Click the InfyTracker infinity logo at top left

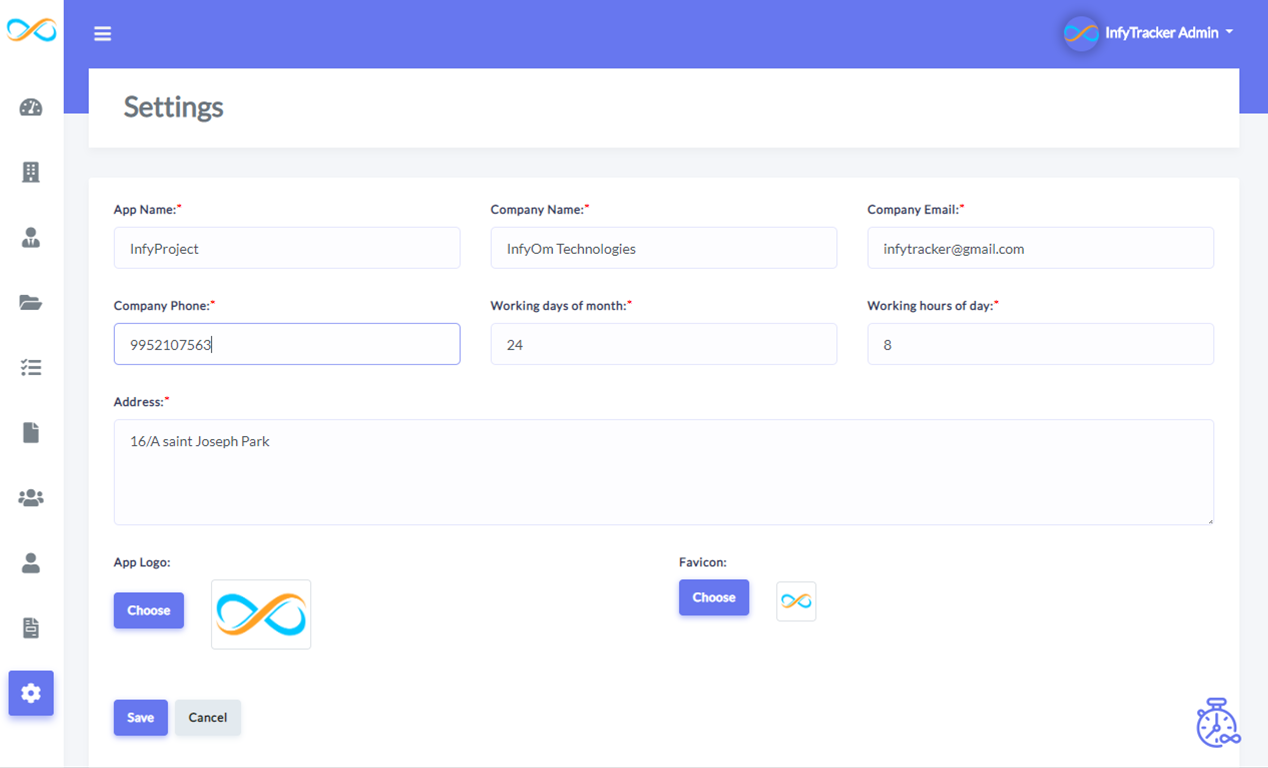click(x=31, y=31)
